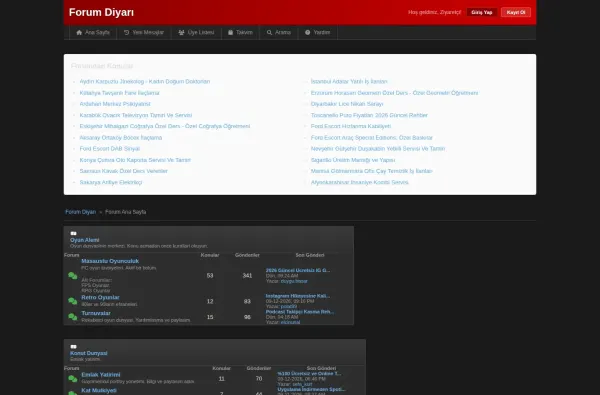Open last post author in Retro Oyunlar row
The height and width of the screenshot is (395, 600).
pyautogui.click(x=289, y=306)
